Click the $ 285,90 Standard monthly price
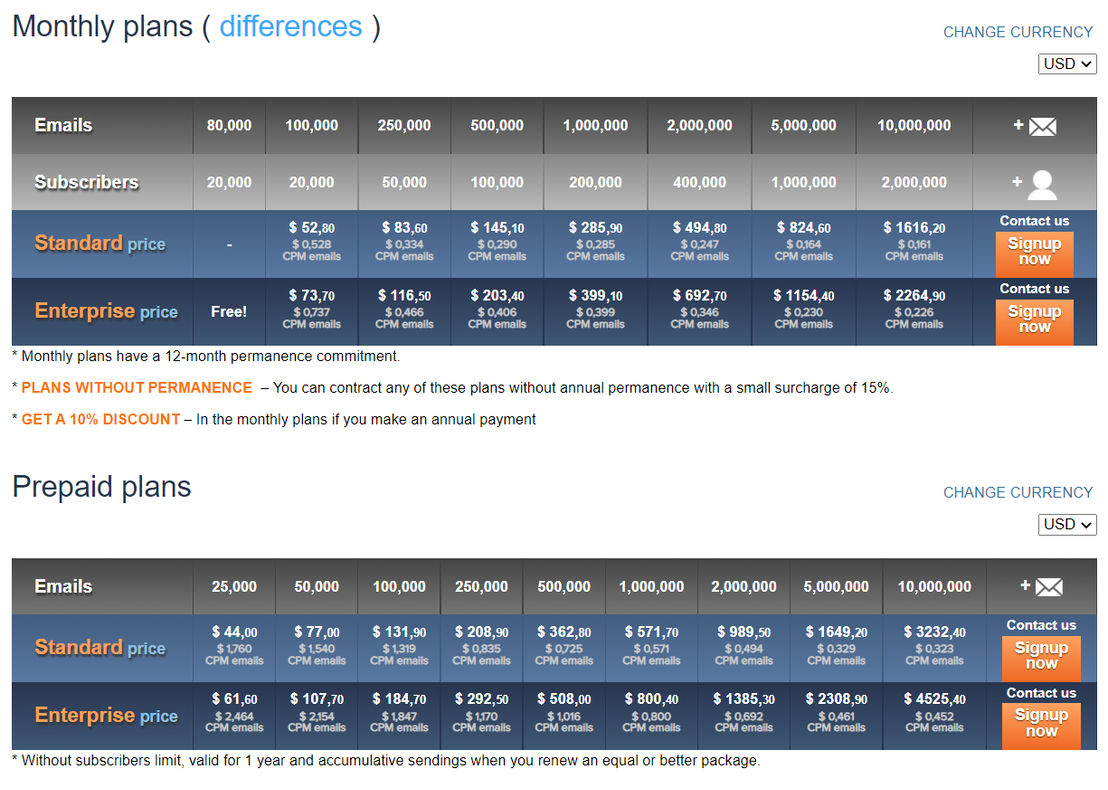The width and height of the screenshot is (1108, 790). click(x=596, y=228)
